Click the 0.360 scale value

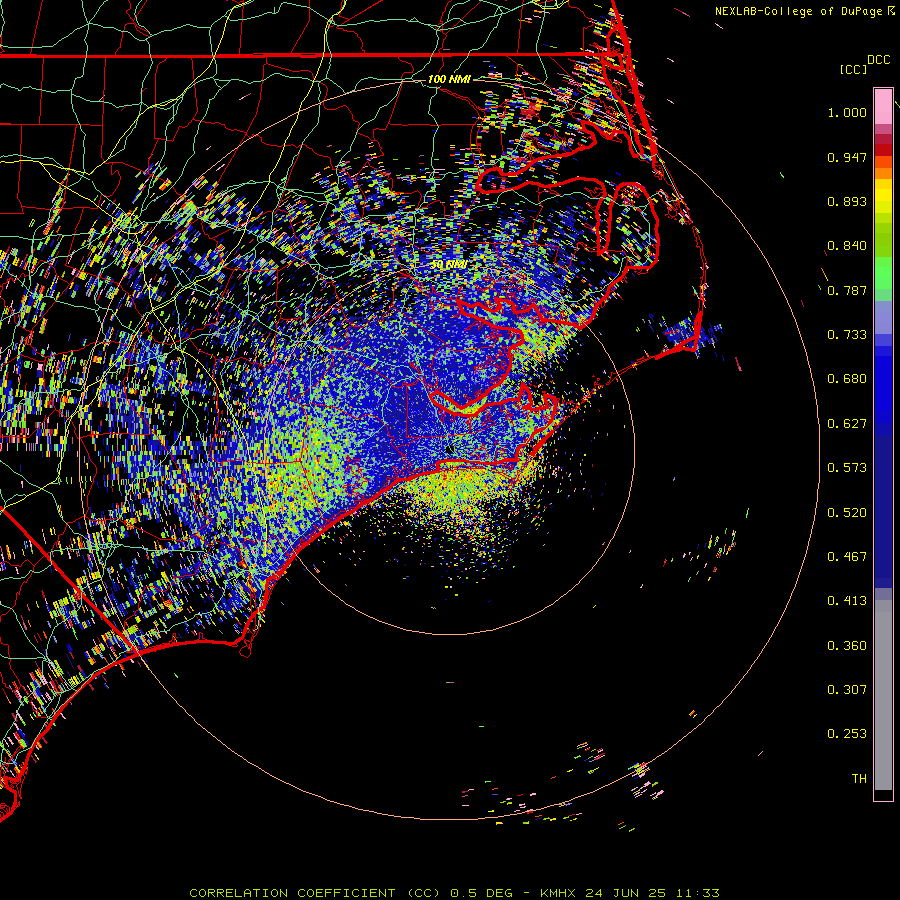coord(847,646)
